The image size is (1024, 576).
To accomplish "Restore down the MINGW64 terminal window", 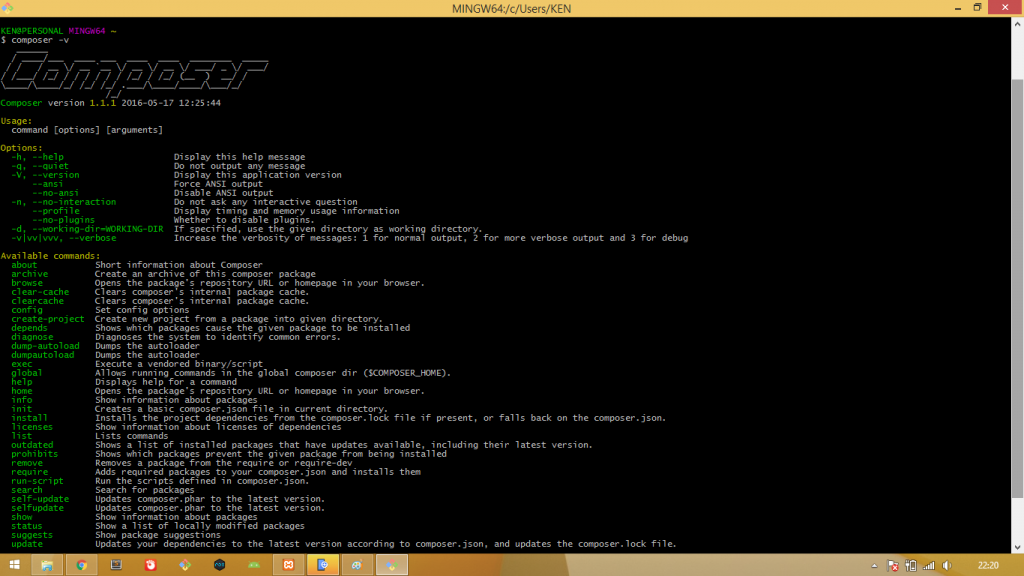I will [978, 8].
